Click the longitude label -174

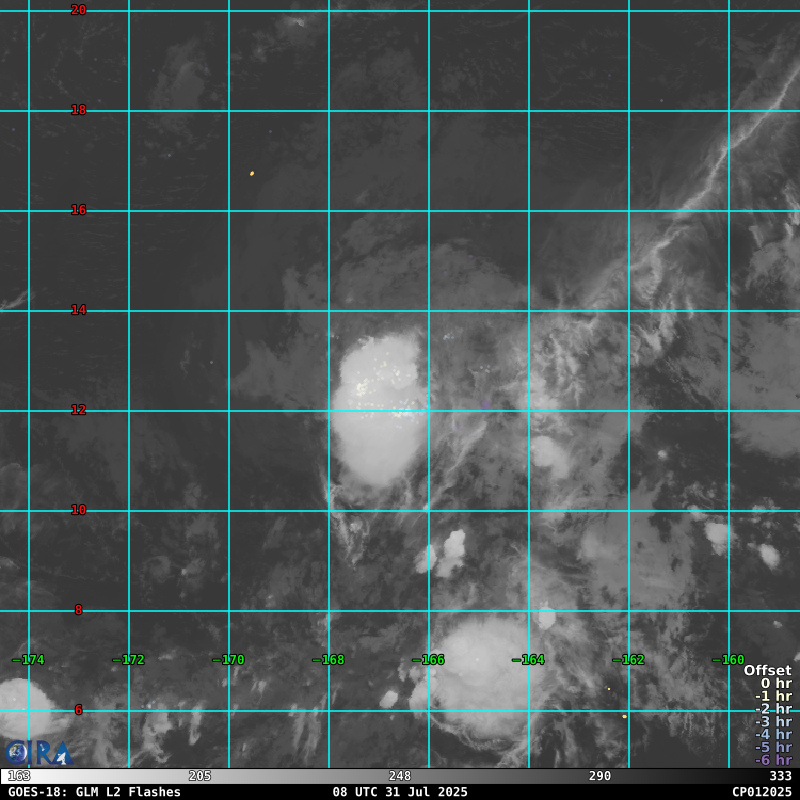[x=28, y=660]
